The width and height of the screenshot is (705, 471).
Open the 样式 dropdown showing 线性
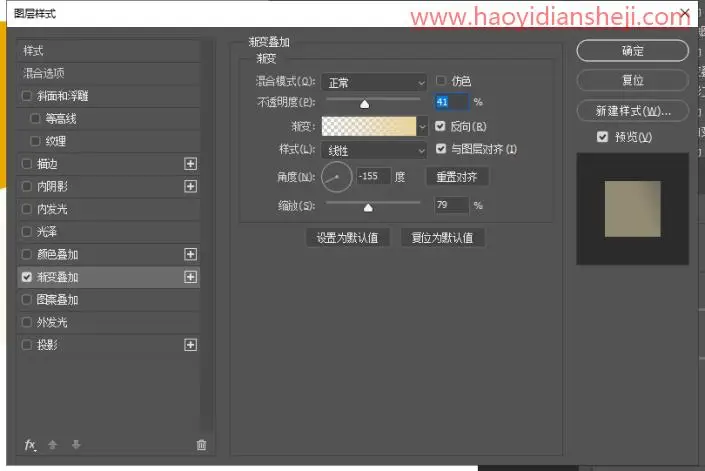pyautogui.click(x=374, y=151)
